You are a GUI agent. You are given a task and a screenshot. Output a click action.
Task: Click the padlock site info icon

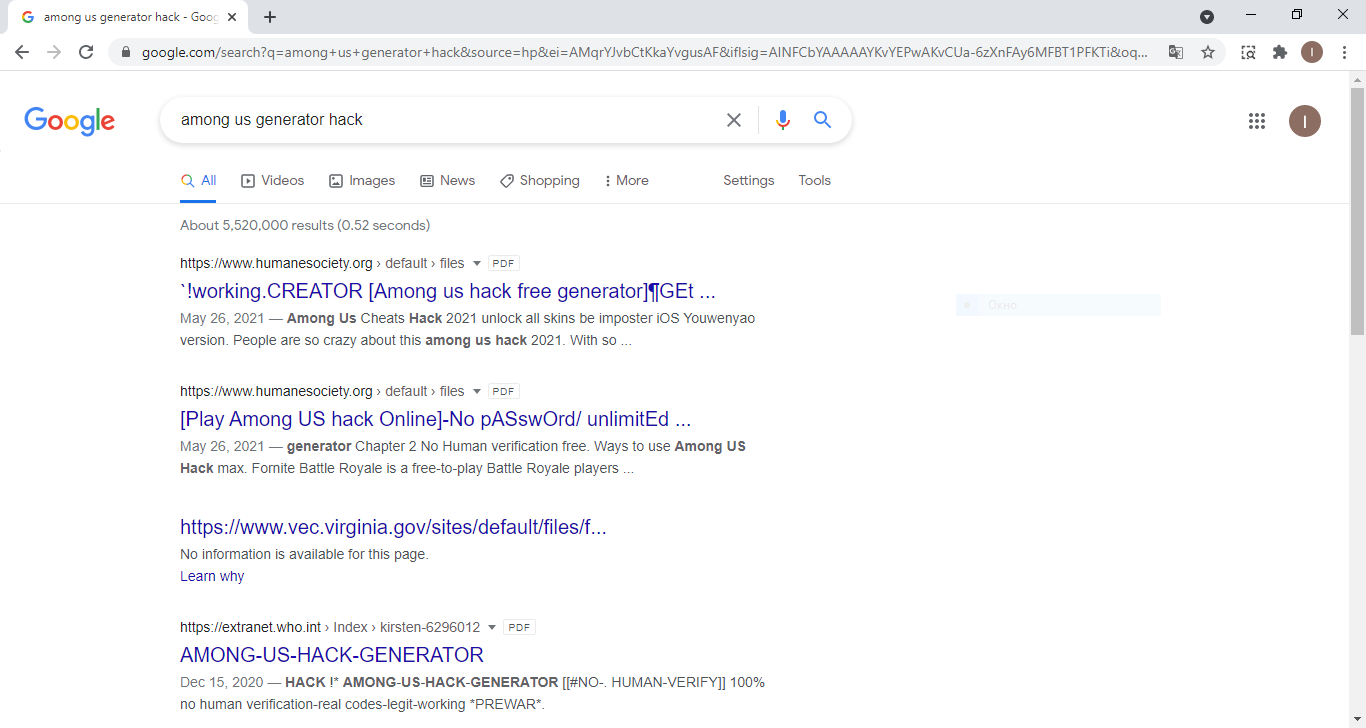(x=125, y=52)
